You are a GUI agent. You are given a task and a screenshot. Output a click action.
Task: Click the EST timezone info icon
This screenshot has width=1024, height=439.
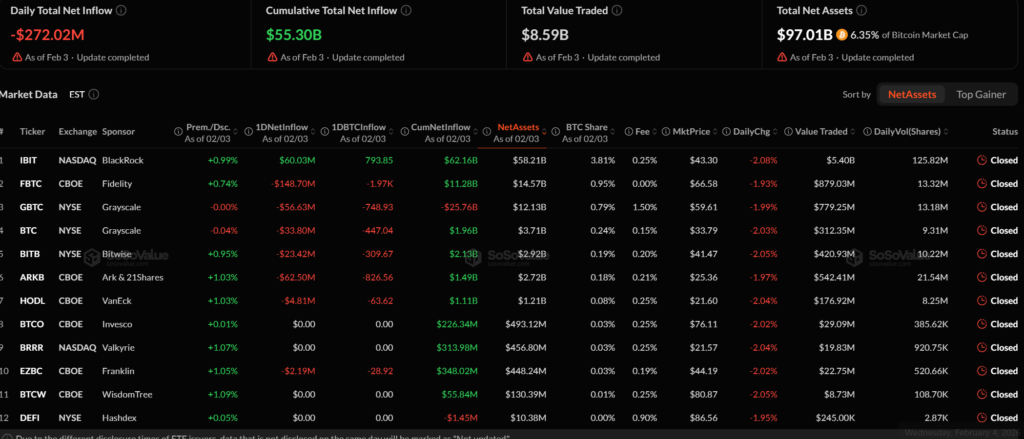click(x=93, y=94)
